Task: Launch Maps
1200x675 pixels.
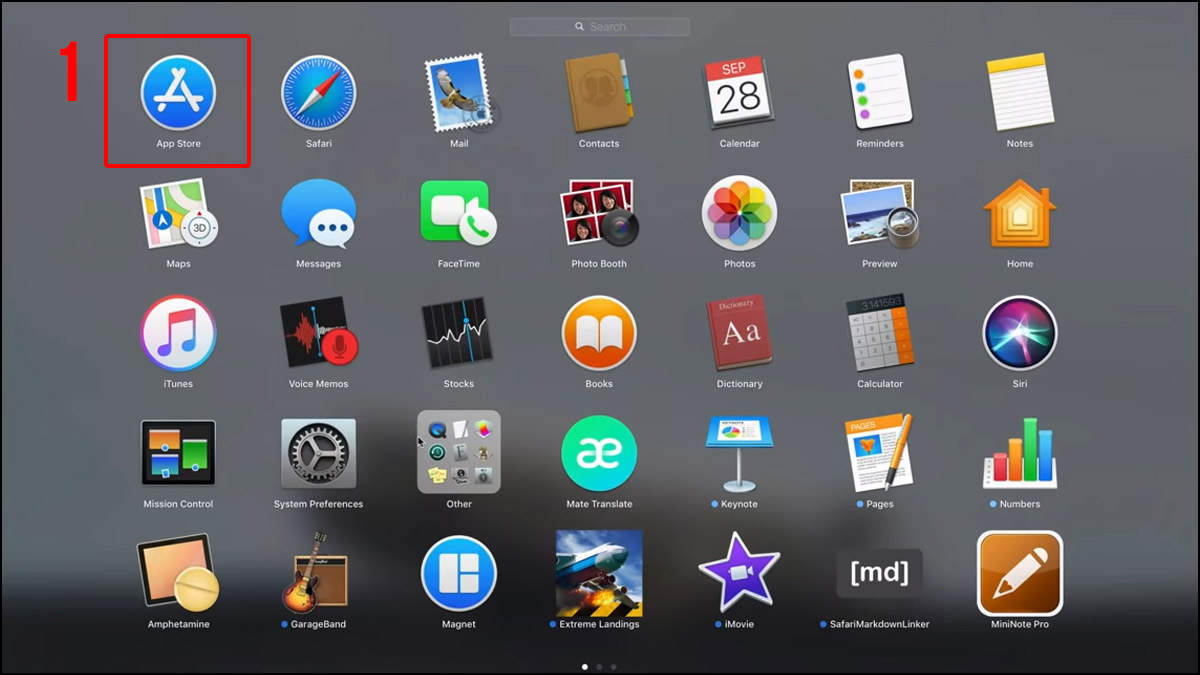Action: coord(178,213)
